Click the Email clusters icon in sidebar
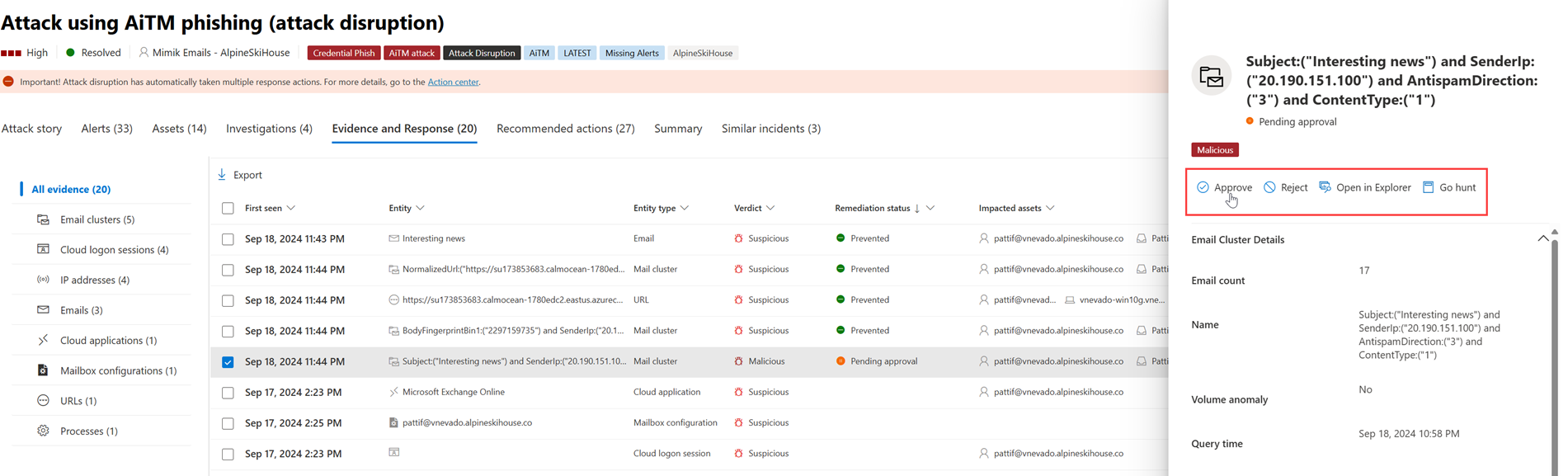 click(x=43, y=219)
